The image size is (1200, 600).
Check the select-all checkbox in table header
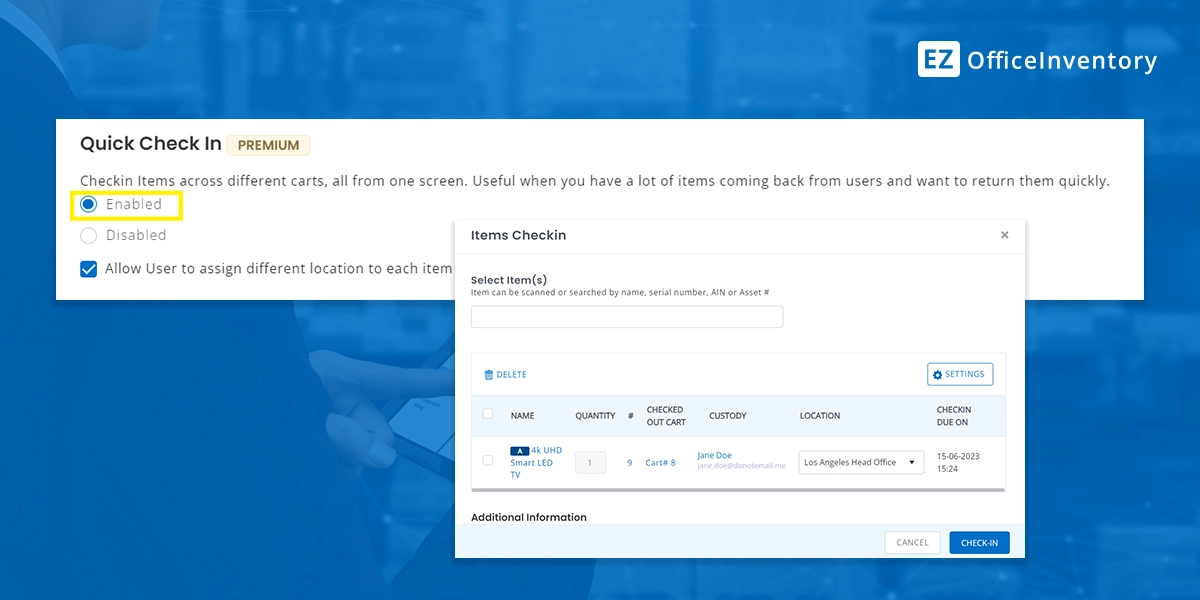tap(487, 413)
